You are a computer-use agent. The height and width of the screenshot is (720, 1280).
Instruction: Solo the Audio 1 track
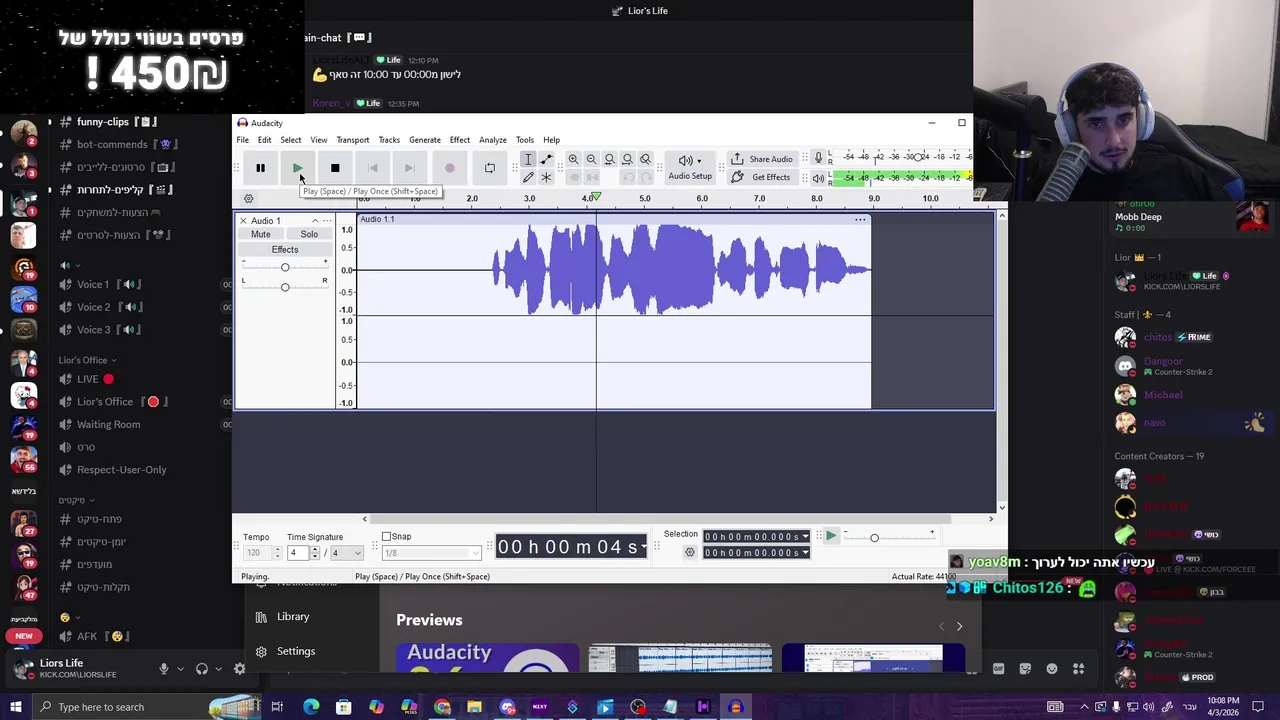(x=309, y=234)
